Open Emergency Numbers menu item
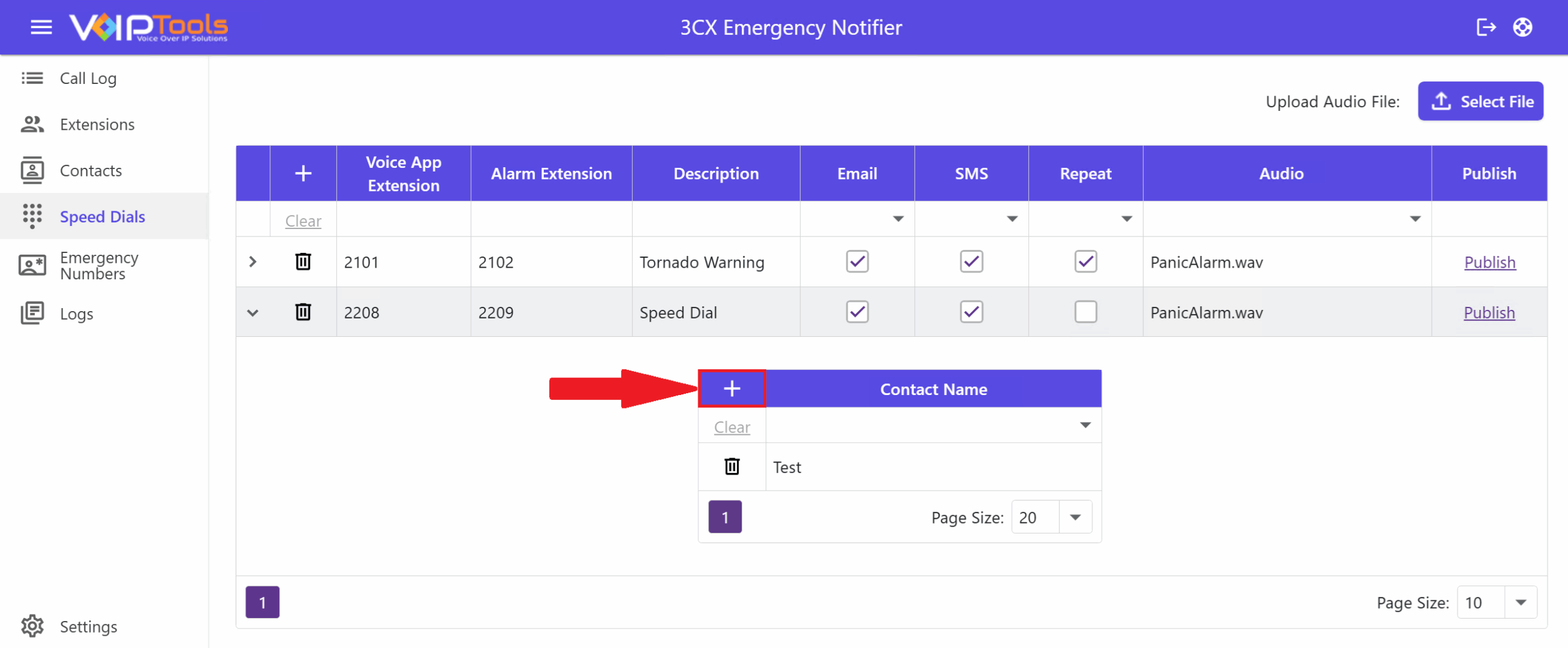Image resolution: width=1568 pixels, height=648 pixels. [x=104, y=265]
